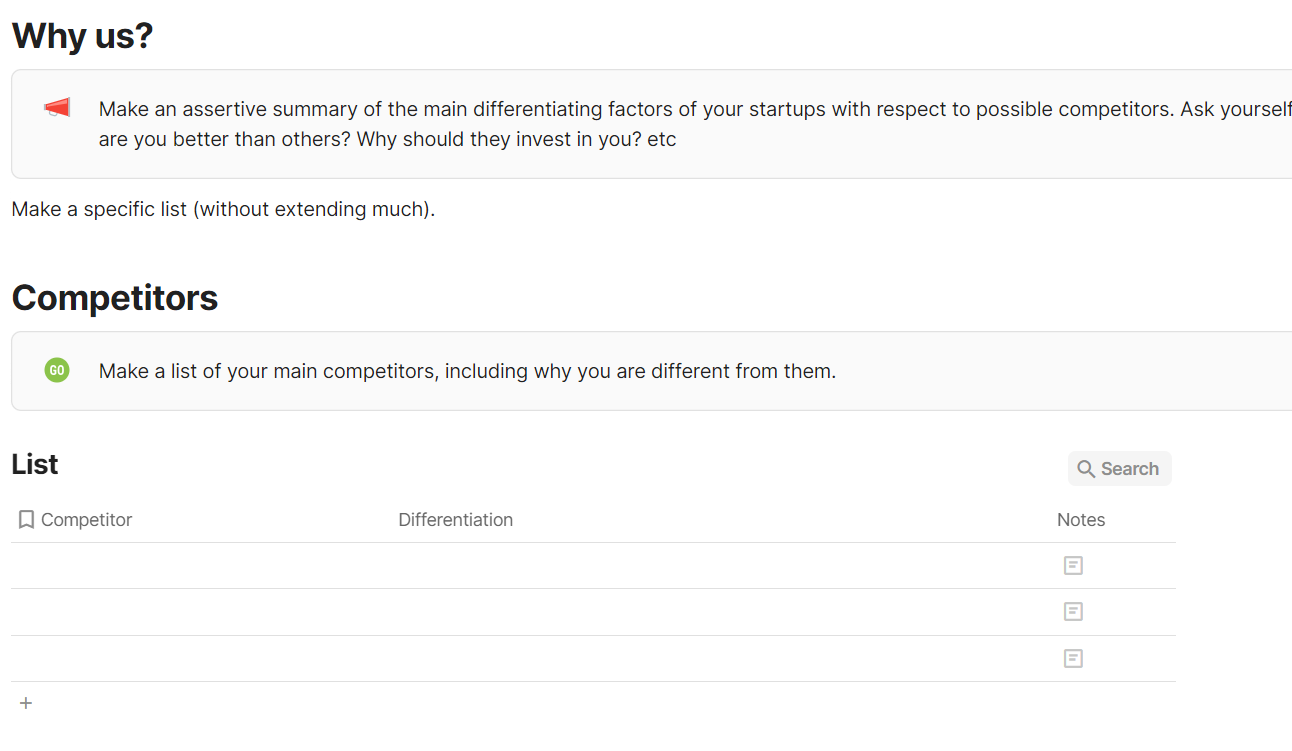Add a new row with plus icon
Screen dimensions: 1292x751
[26, 703]
